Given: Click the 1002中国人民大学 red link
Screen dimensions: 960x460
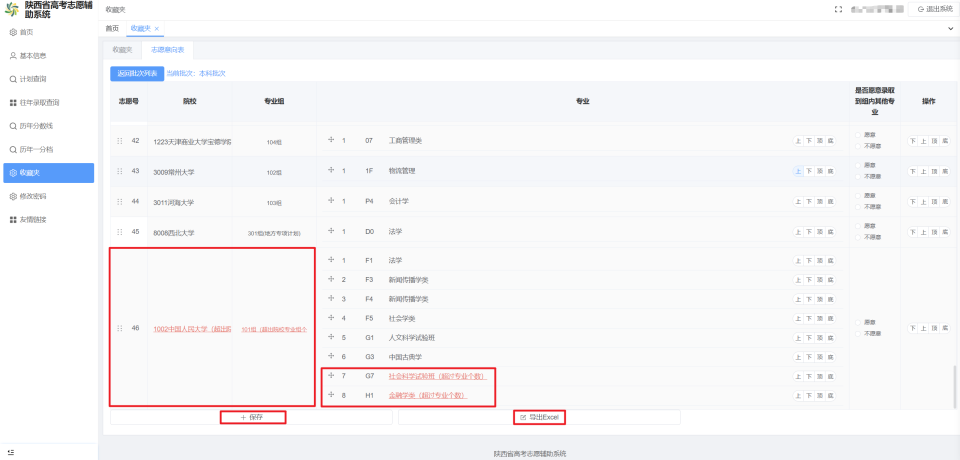Looking at the screenshot, I should click(192, 329).
